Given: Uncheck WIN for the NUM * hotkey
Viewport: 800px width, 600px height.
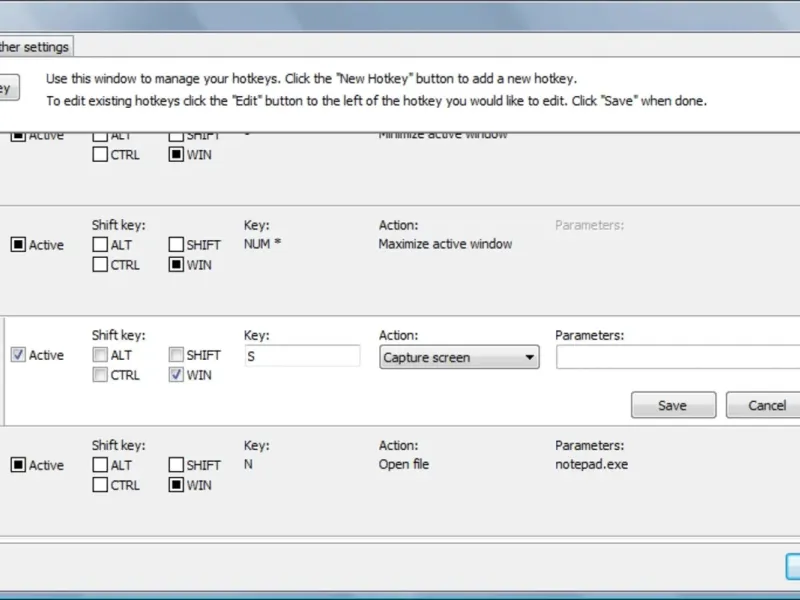Looking at the screenshot, I should pos(176,265).
